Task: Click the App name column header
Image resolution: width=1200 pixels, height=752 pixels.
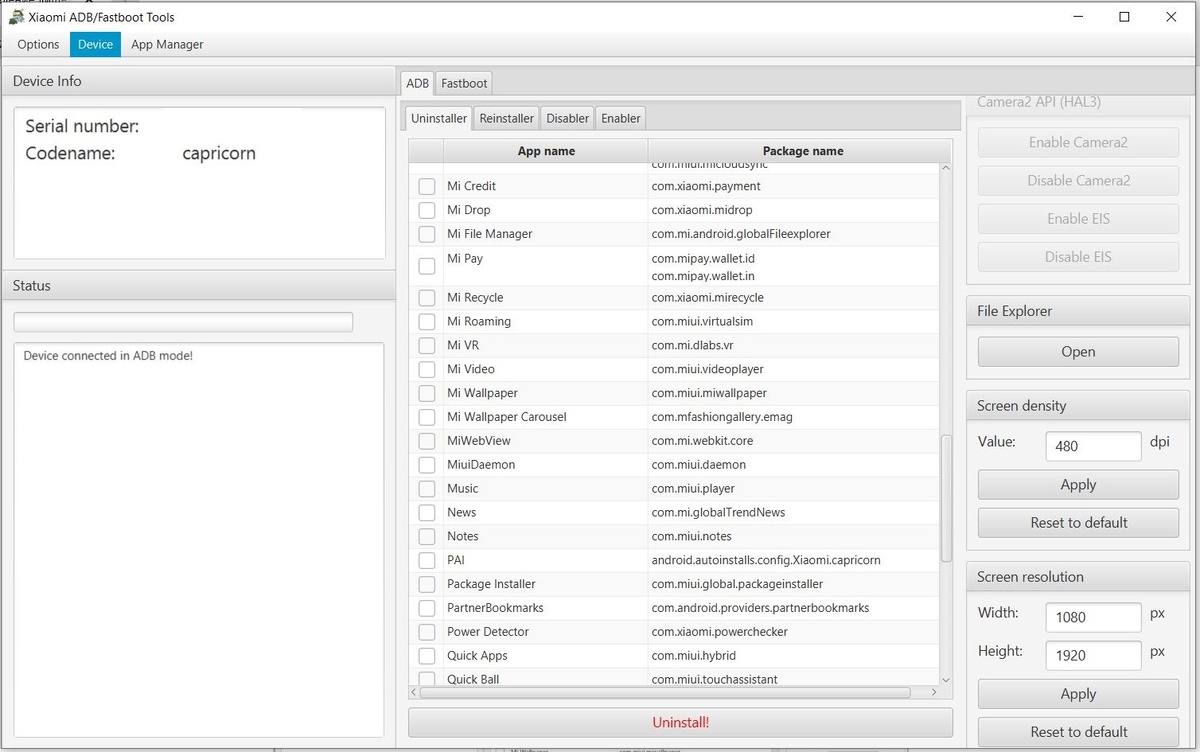Action: [546, 151]
